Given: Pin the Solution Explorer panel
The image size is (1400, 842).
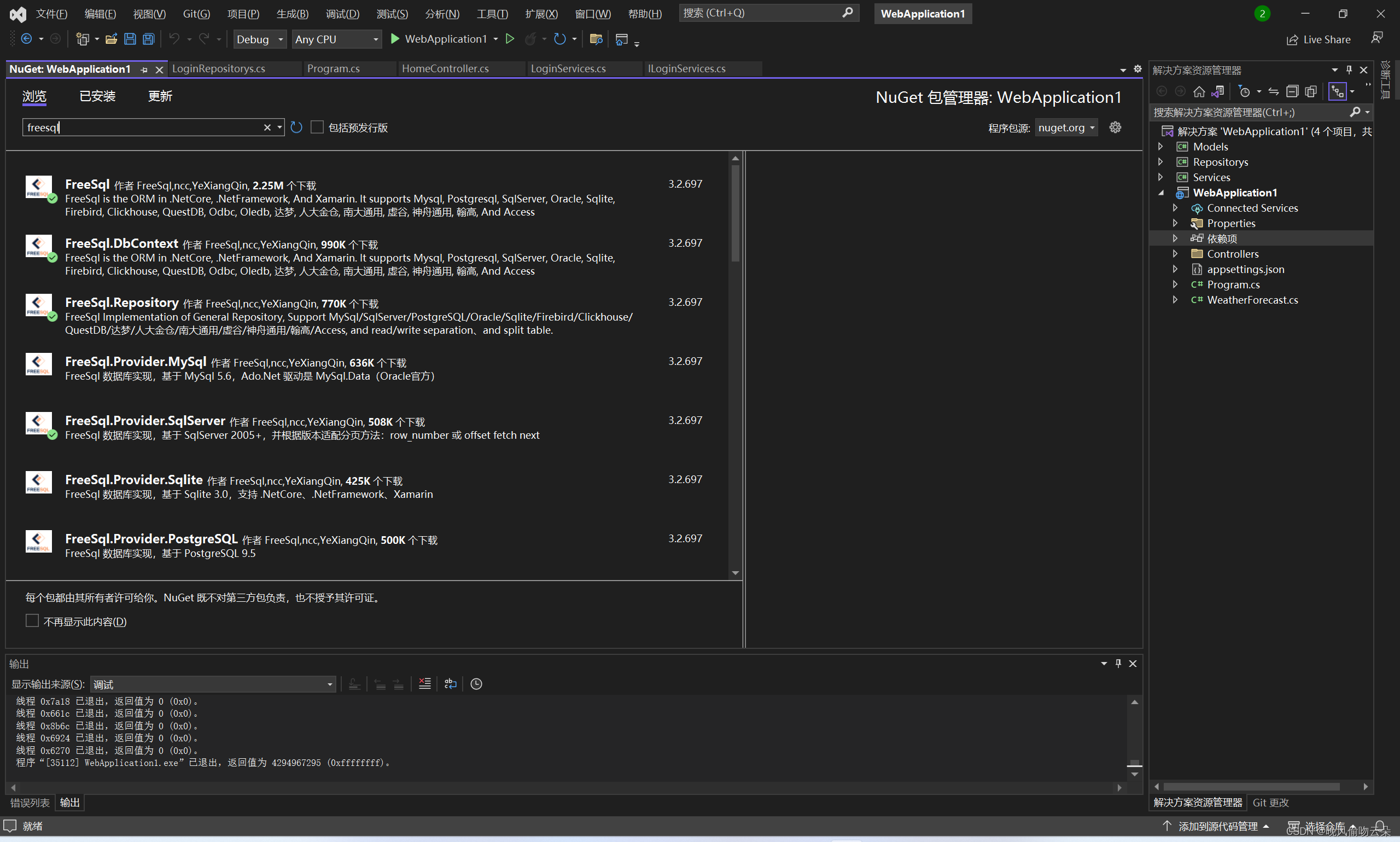Looking at the screenshot, I should click(x=1349, y=70).
